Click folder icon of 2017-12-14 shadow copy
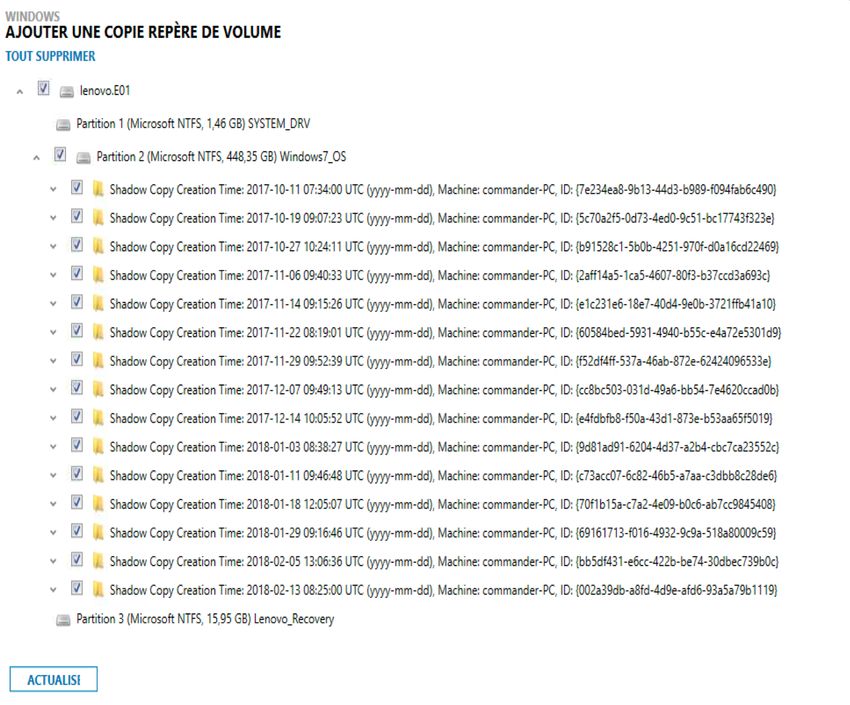 [x=98, y=418]
